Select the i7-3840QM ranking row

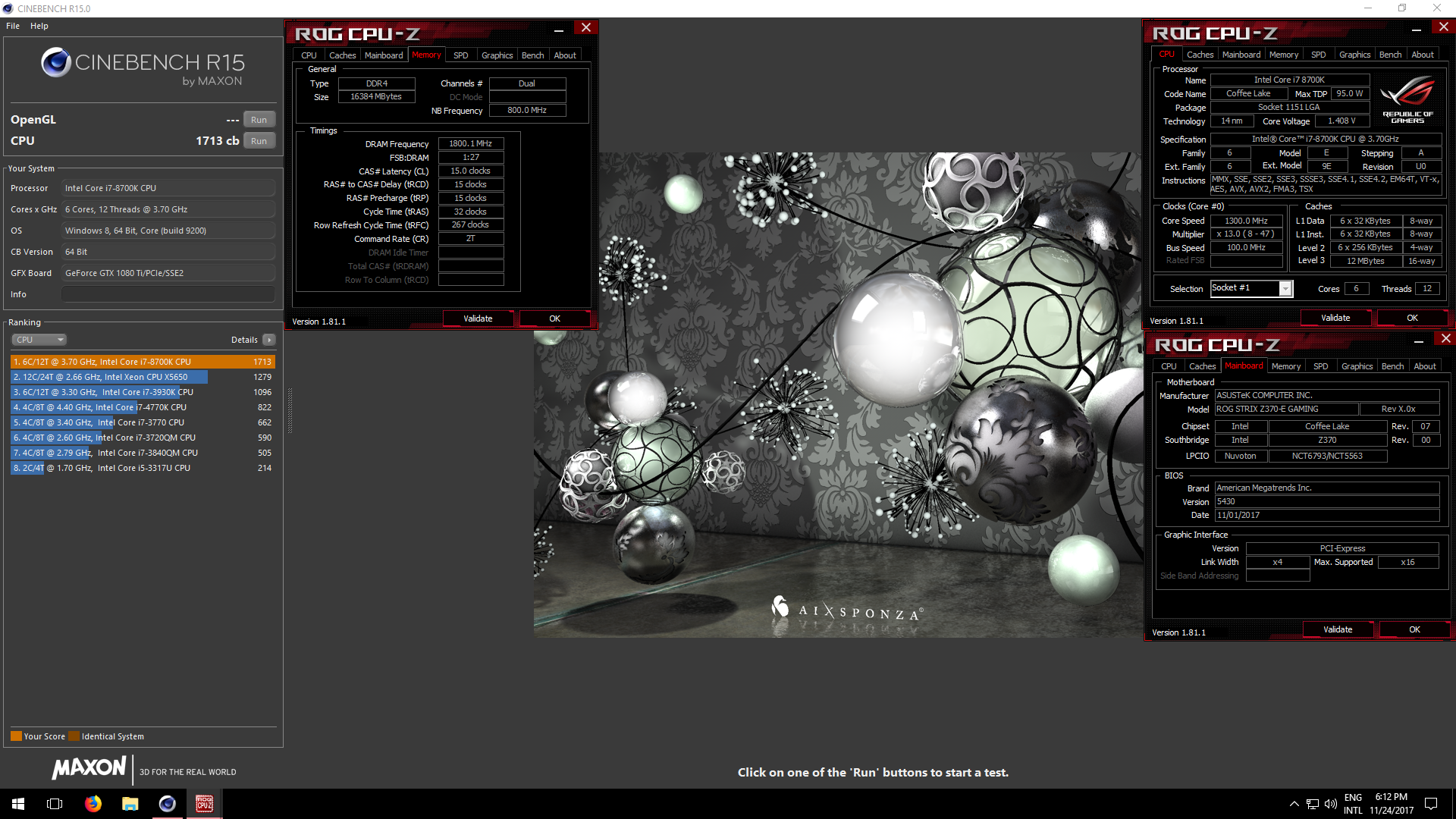pos(143,453)
